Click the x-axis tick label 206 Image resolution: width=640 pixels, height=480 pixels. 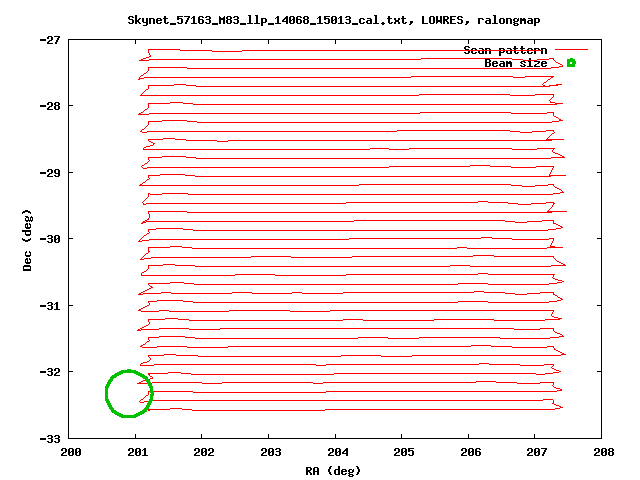point(471,452)
